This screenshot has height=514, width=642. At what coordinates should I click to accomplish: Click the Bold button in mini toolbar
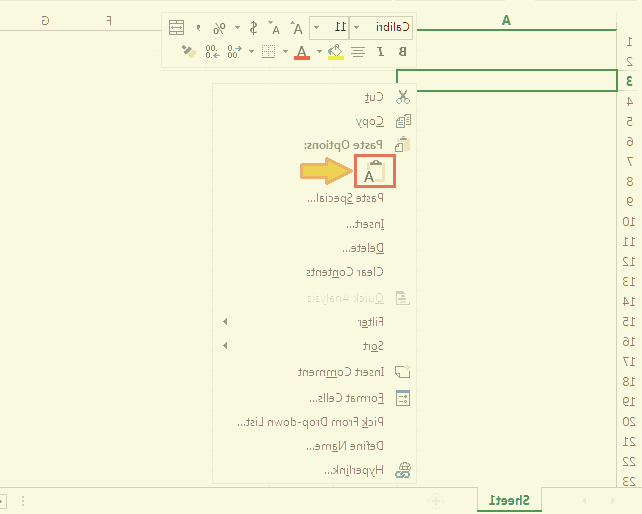pos(403,51)
